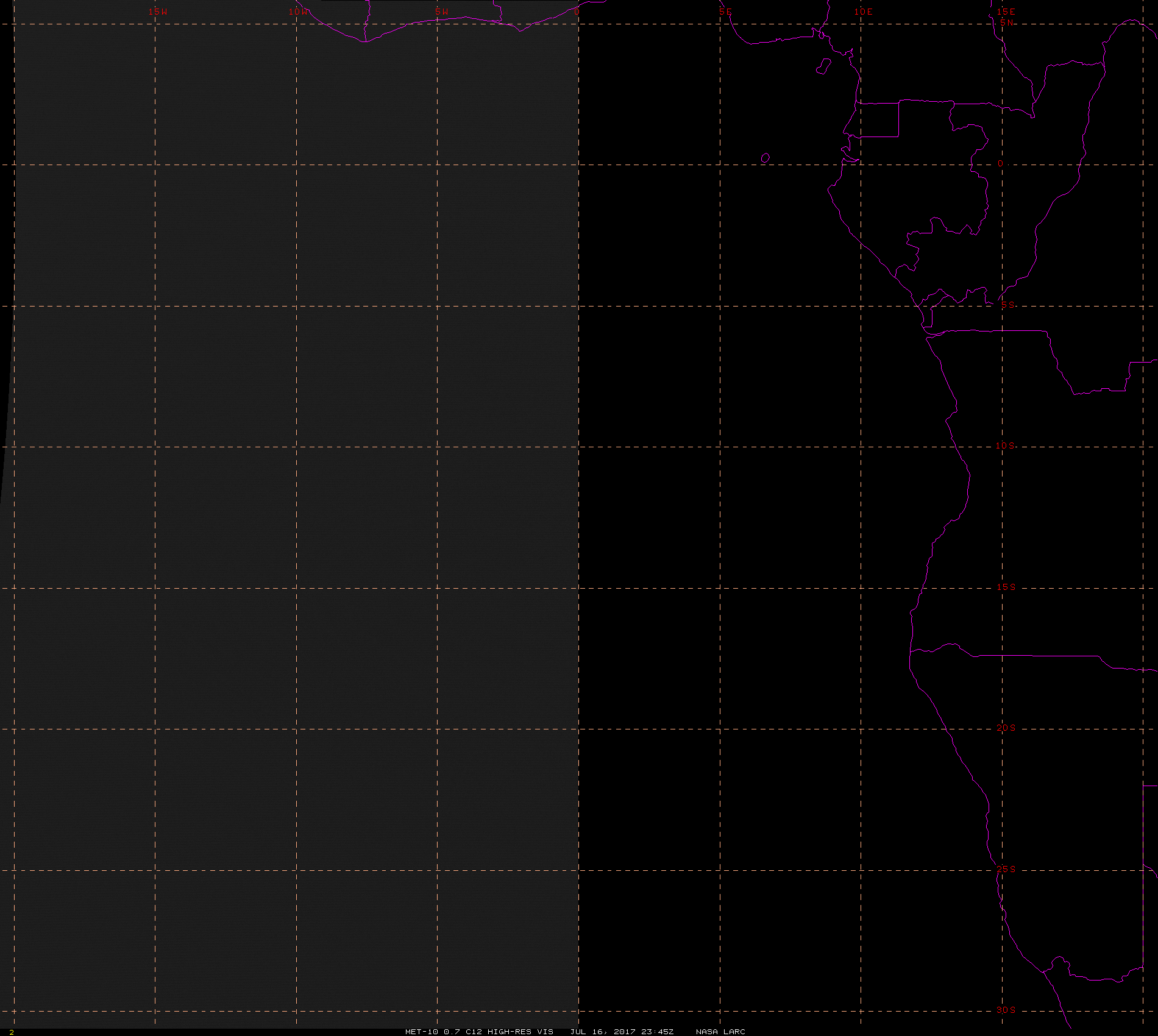Click the NASA LARC credit text
The width and height of the screenshot is (1158, 1036).
pyautogui.click(x=720, y=1032)
